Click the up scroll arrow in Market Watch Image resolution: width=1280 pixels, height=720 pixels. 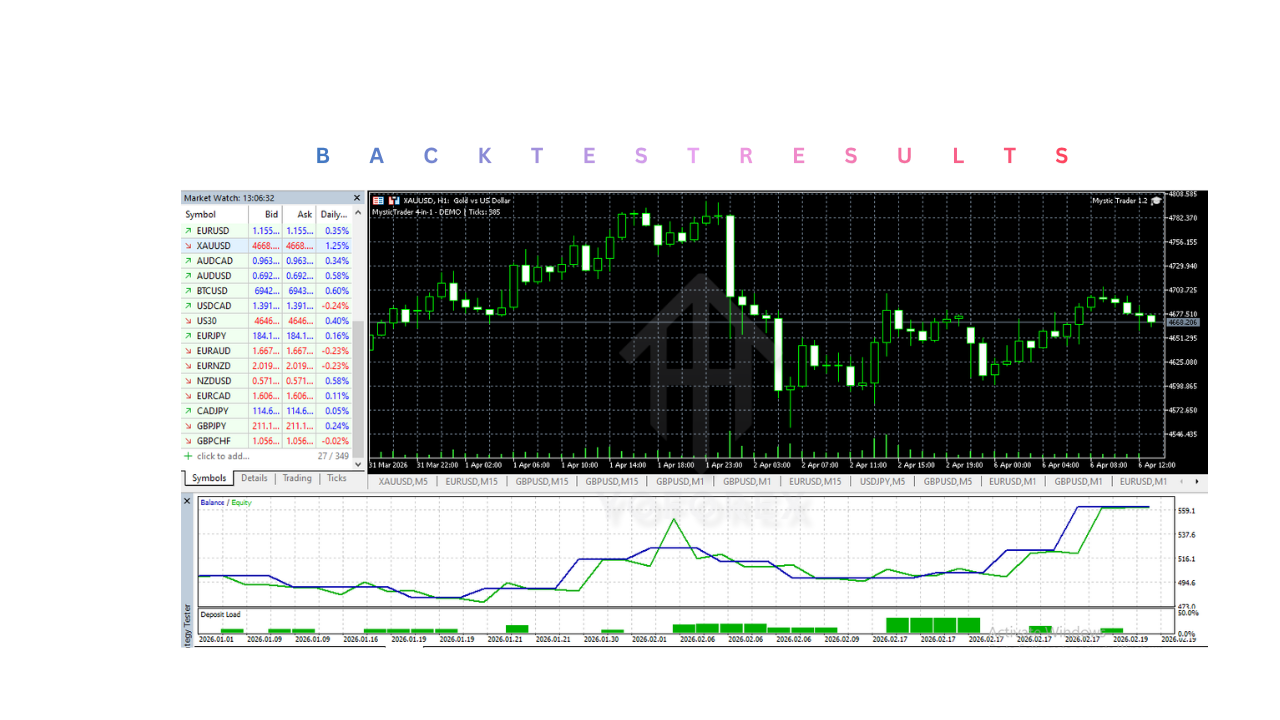[x=358, y=212]
